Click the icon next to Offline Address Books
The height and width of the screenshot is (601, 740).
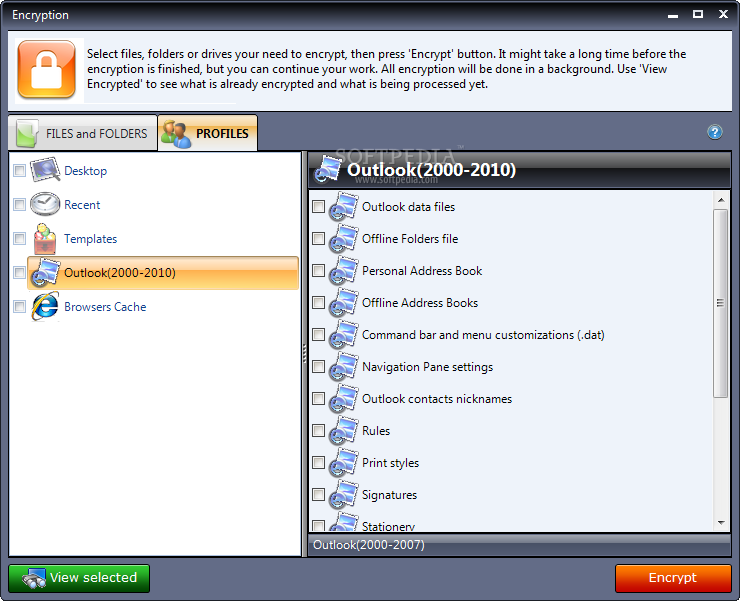[x=344, y=303]
